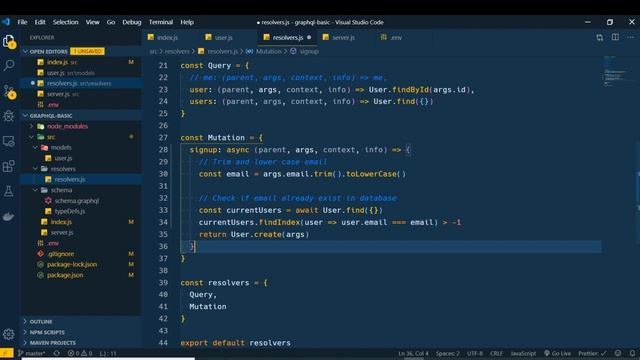Image resolution: width=640 pixels, height=360 pixels.
Task: Open the Remote Explorer activity bar icon
Action: coord(9,141)
